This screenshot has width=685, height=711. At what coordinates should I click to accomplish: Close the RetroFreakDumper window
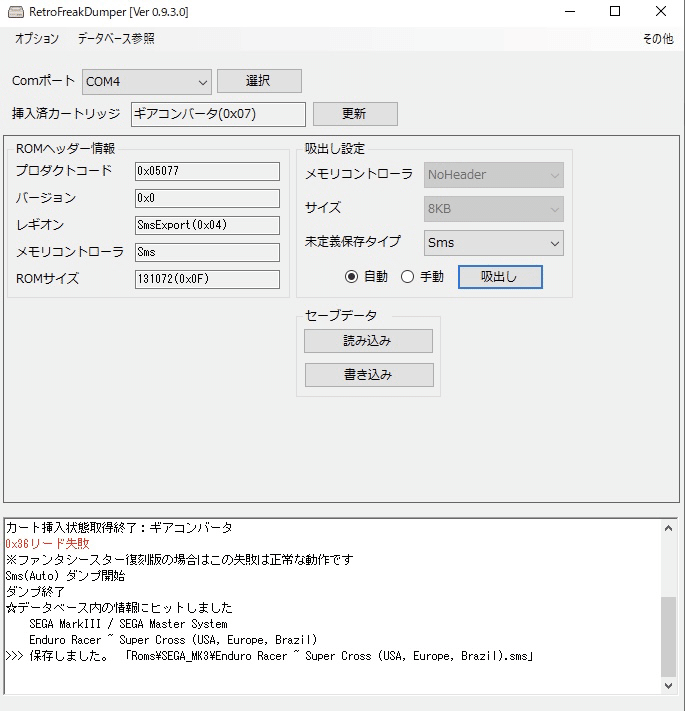coord(661,11)
